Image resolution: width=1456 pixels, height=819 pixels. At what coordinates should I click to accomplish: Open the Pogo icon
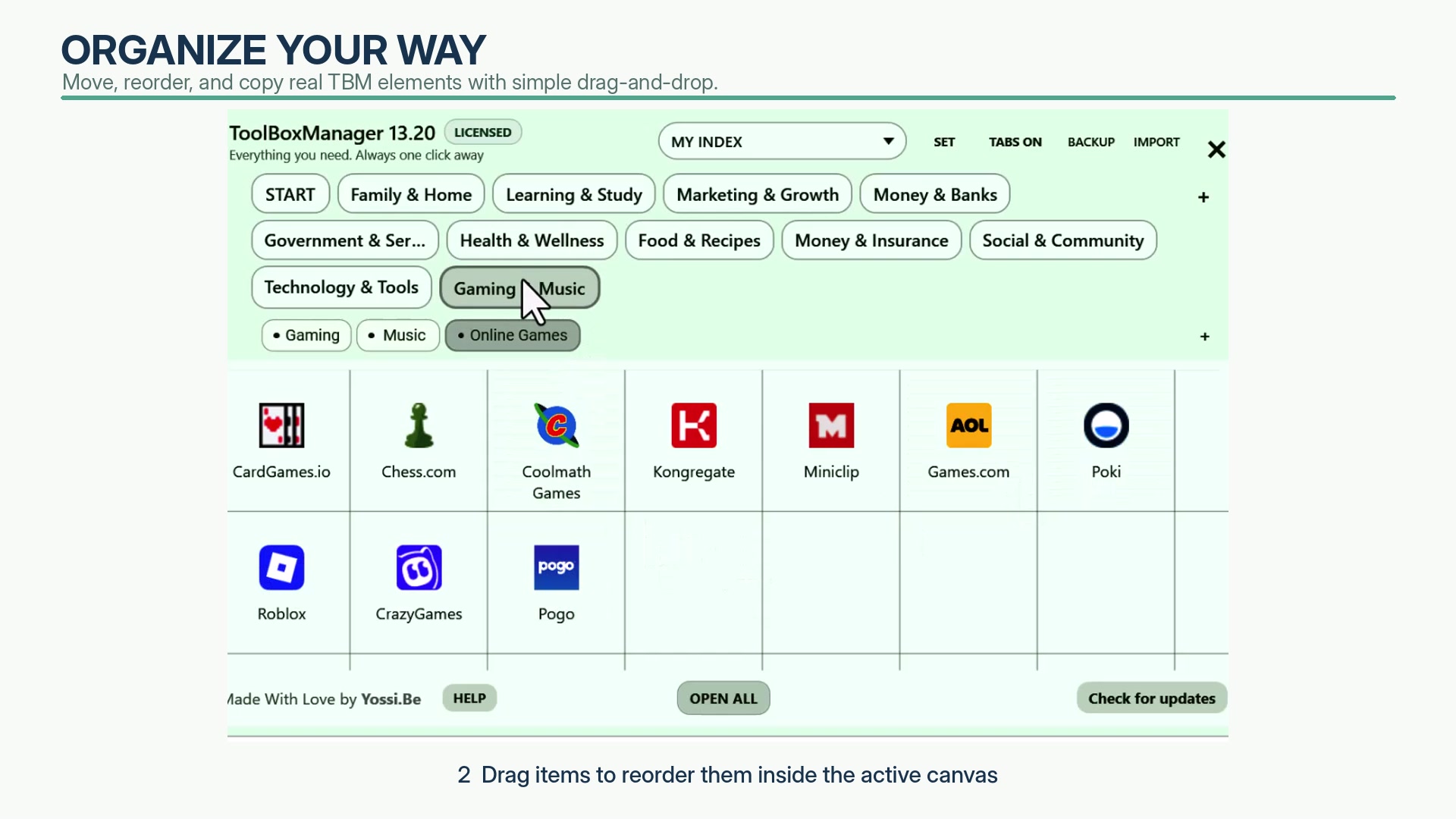click(557, 567)
